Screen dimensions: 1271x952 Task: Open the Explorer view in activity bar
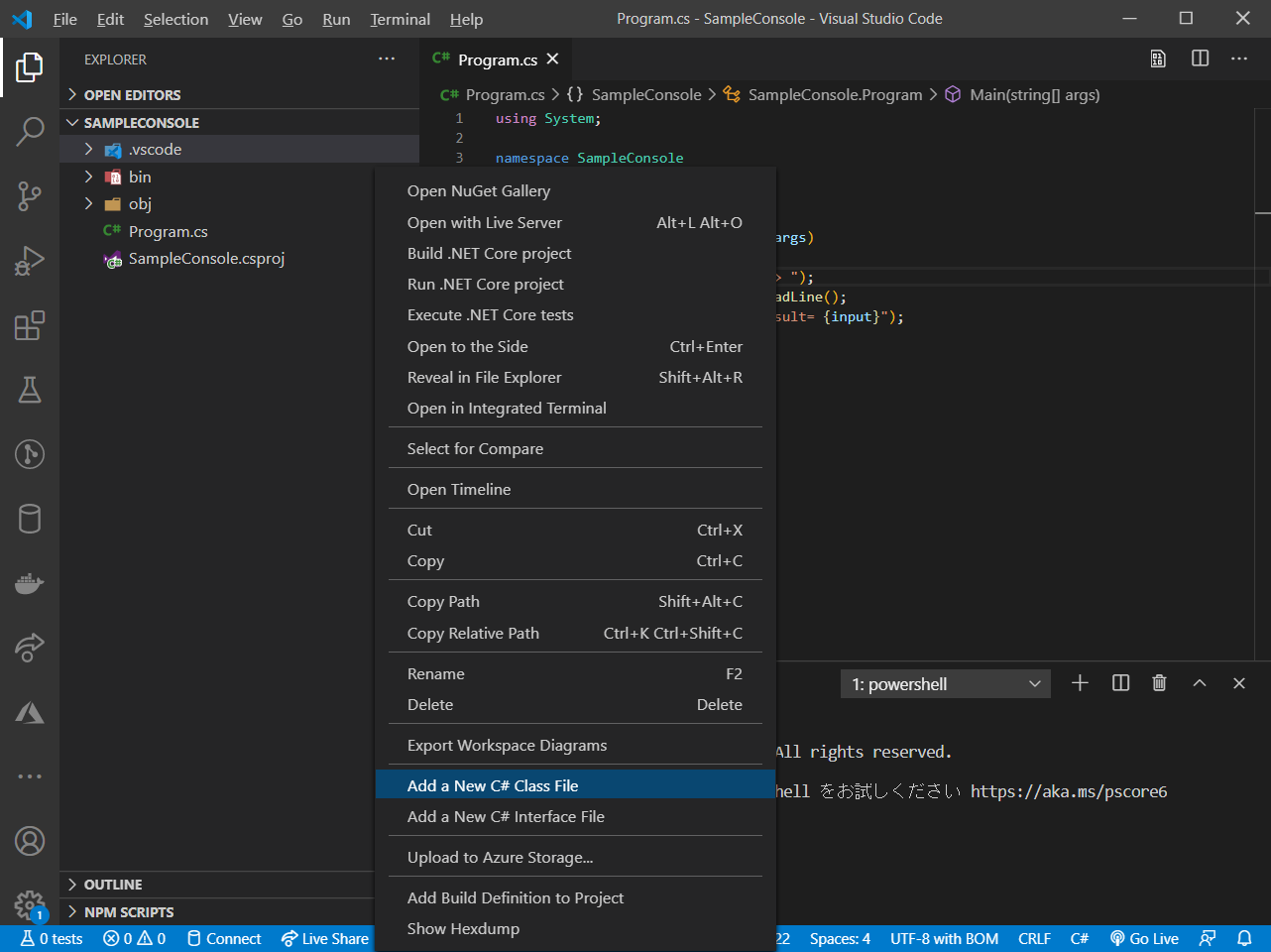click(x=30, y=67)
